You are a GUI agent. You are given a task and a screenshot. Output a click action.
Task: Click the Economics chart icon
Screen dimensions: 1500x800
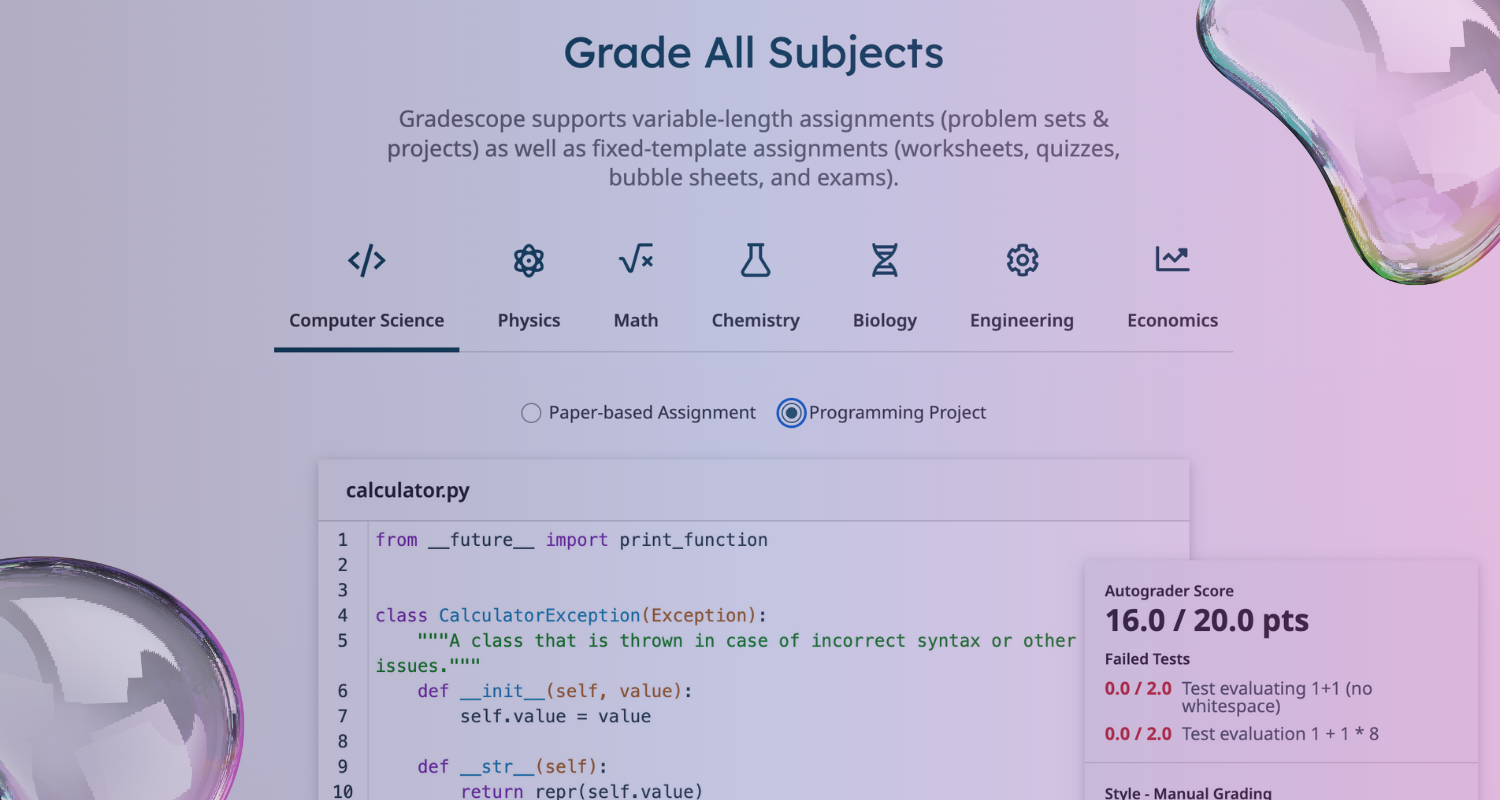click(1172, 260)
